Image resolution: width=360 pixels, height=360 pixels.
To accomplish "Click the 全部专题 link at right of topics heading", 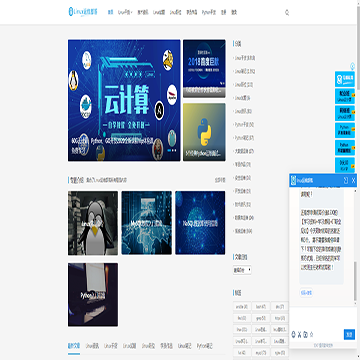I will 219,180.
